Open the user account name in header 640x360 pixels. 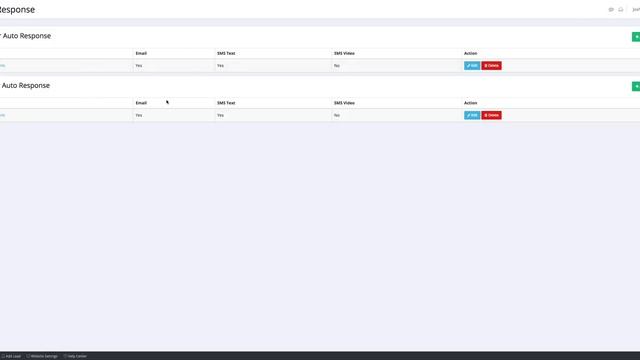coord(636,9)
